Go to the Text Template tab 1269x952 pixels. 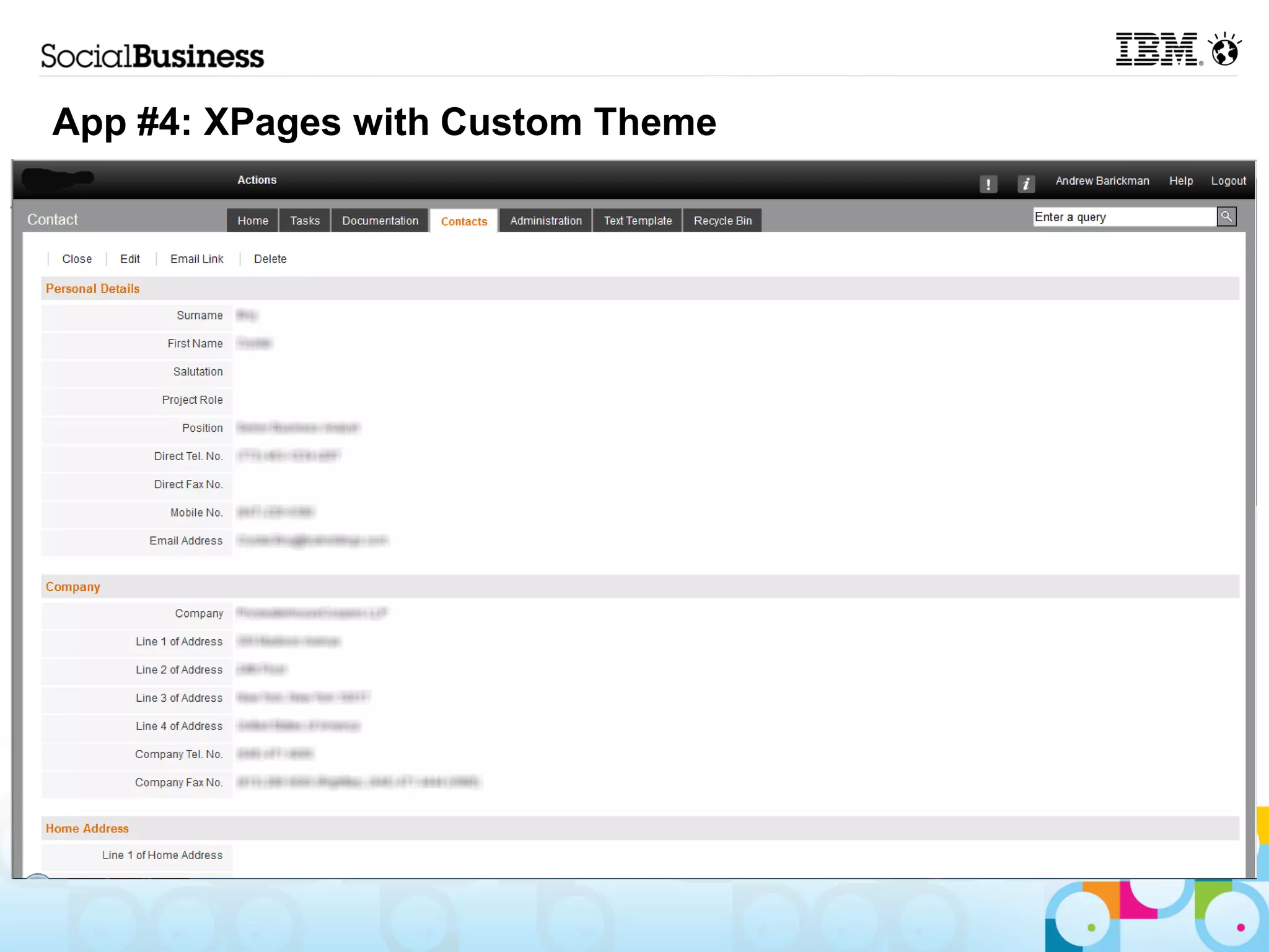point(638,221)
